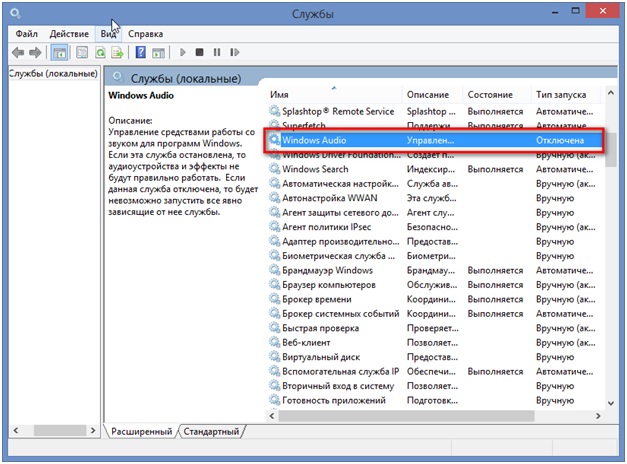Click the Forward arrow toolbar icon
This screenshot has height=464, width=627.
(x=35, y=52)
